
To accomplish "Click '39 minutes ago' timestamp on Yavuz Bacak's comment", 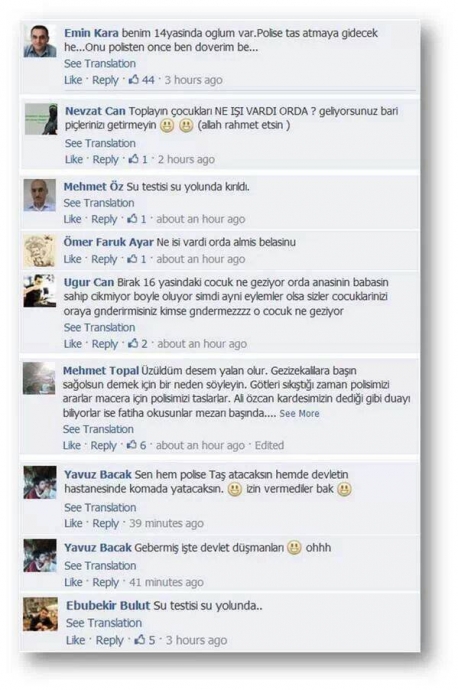I will point(166,523).
